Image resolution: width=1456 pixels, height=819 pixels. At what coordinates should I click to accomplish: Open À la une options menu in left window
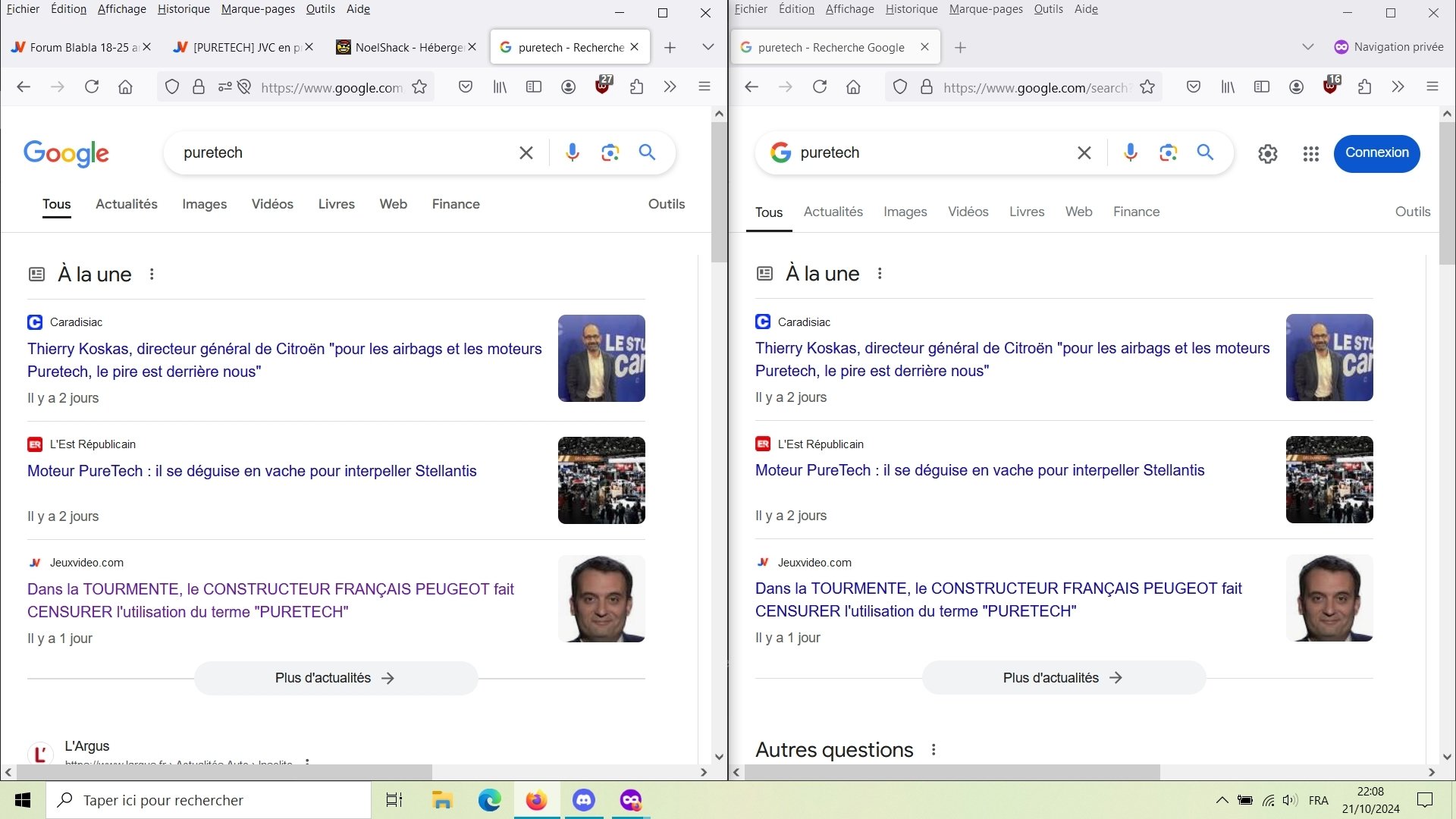[152, 275]
